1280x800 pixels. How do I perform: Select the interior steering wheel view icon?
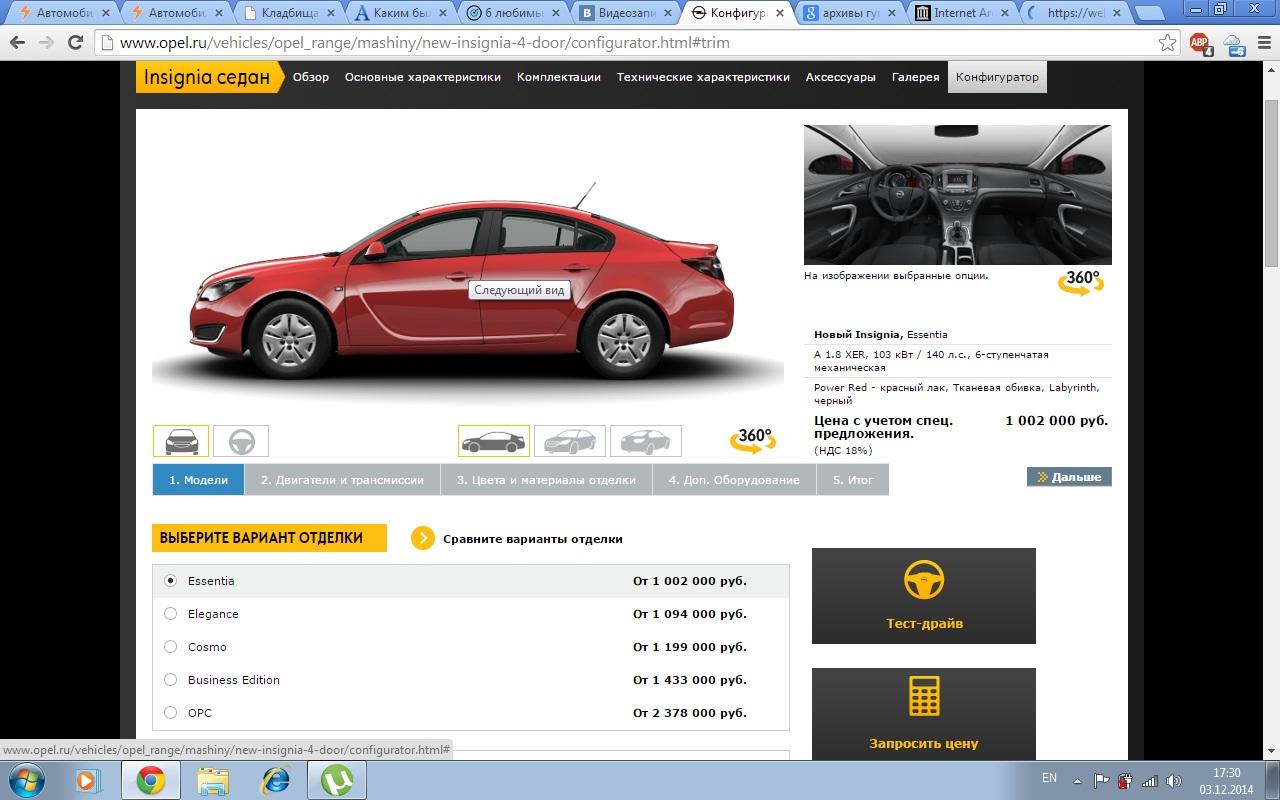[x=241, y=441]
